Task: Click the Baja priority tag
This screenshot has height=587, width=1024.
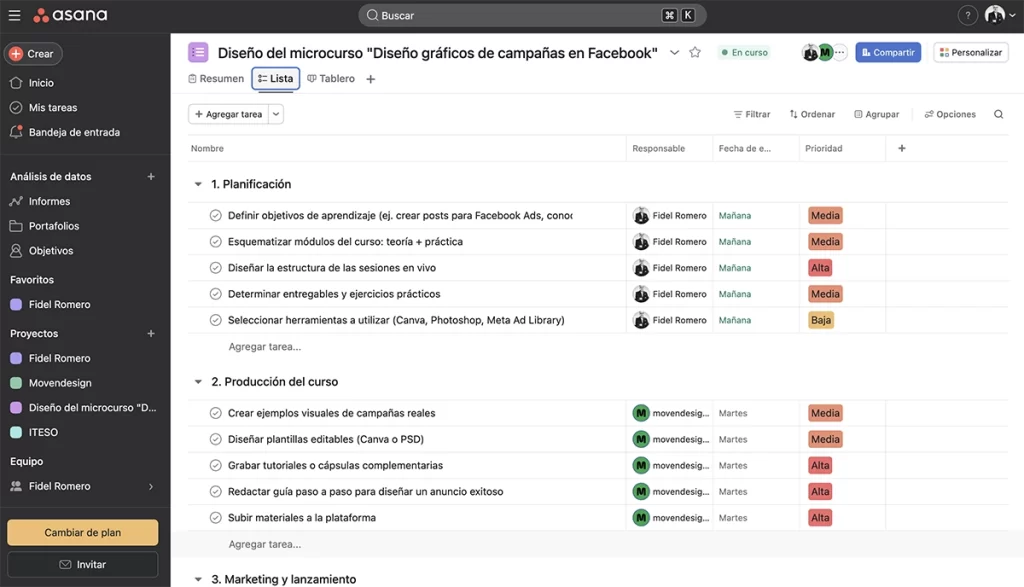Action: (820, 321)
